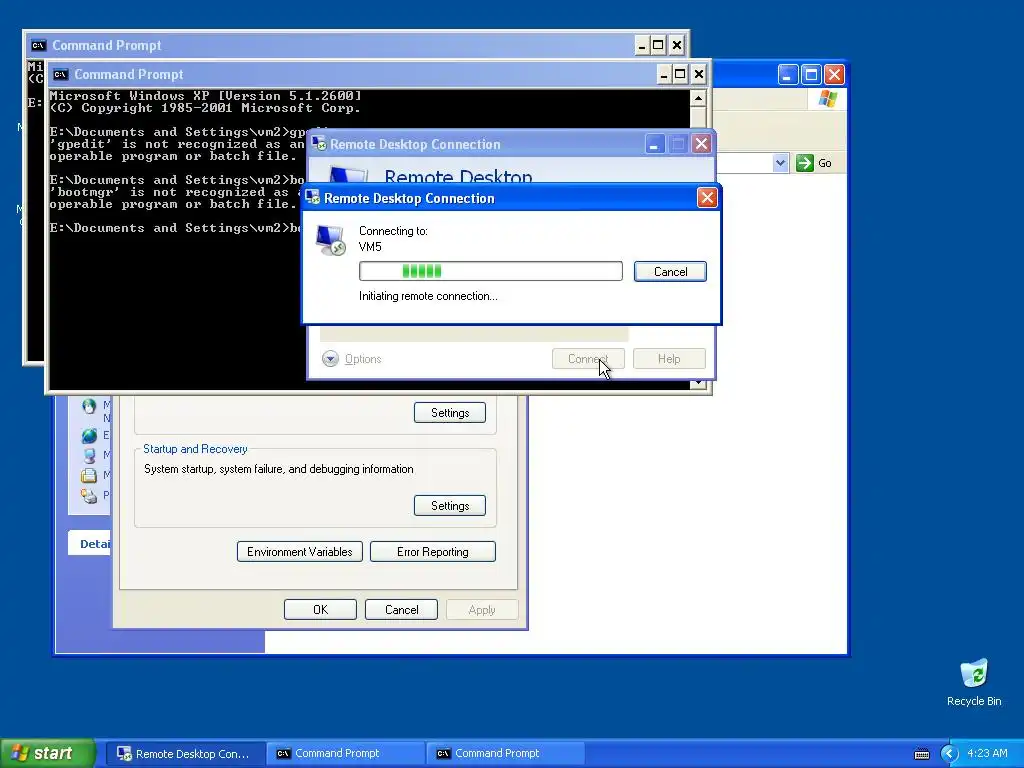Viewport: 1024px width, 768px height.
Task: Click the remote computer icon in the connecting dialog
Action: click(330, 240)
